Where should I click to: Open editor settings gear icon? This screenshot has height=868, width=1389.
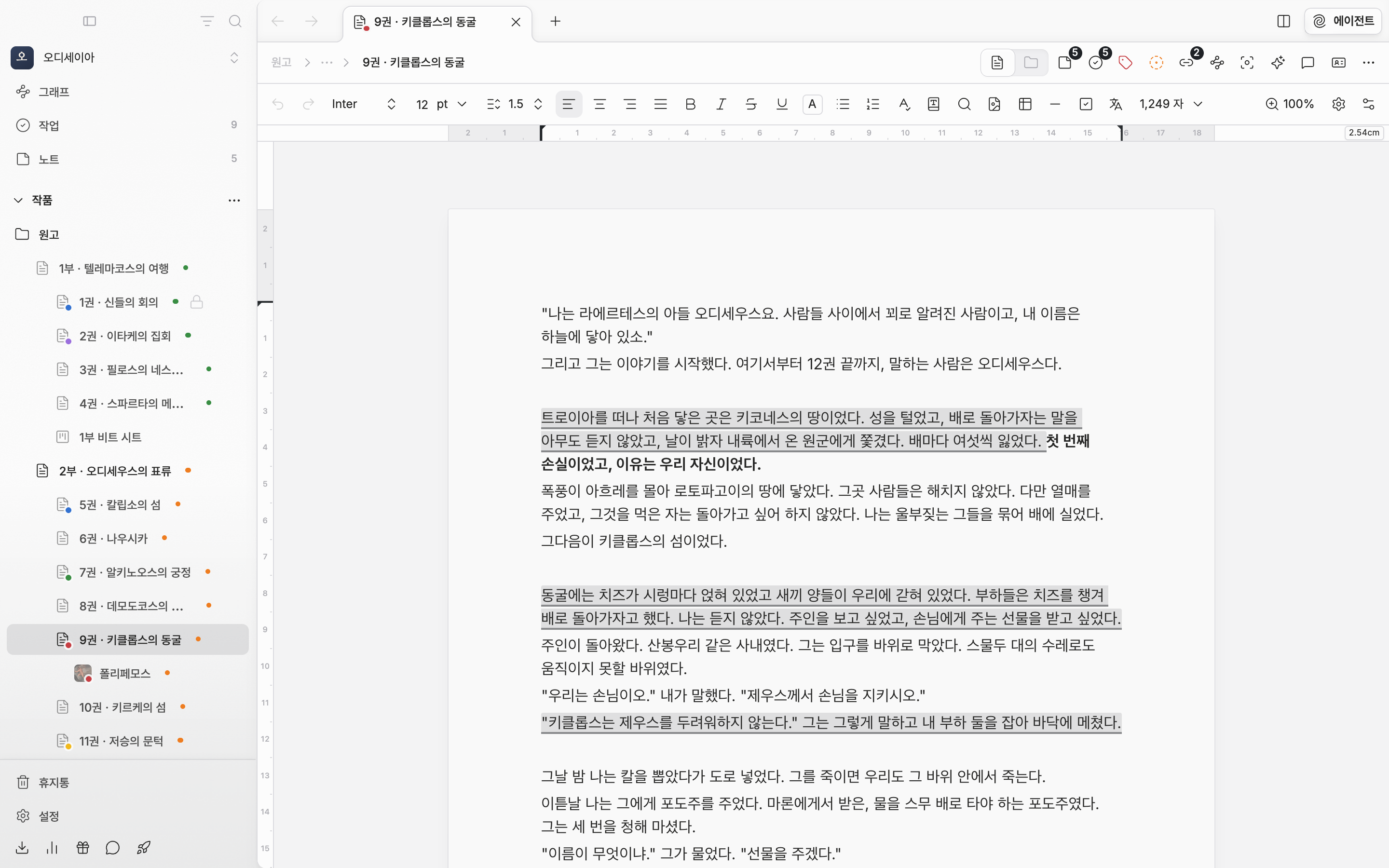point(1338,104)
